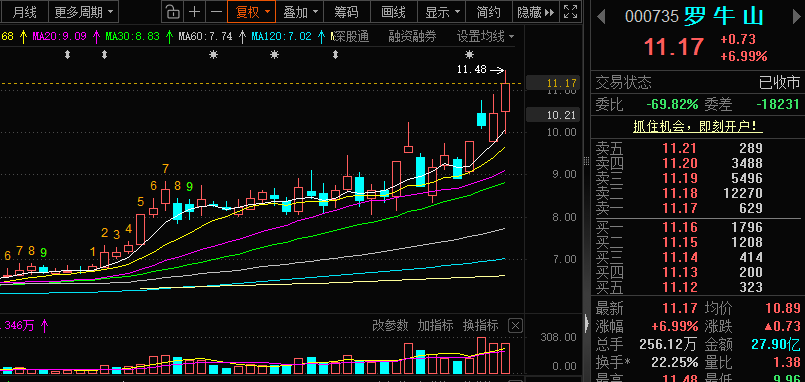Select the 买二 price 11.15
The width and height of the screenshot is (805, 382).
coord(679,242)
